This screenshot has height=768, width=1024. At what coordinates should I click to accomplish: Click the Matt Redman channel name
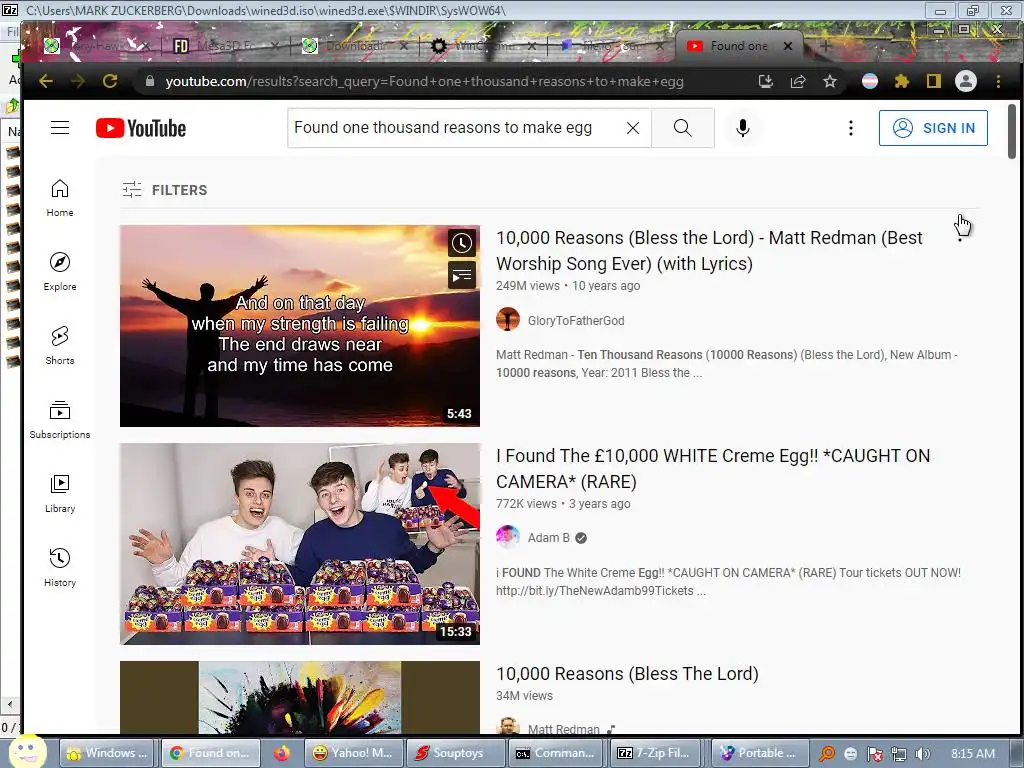click(564, 729)
